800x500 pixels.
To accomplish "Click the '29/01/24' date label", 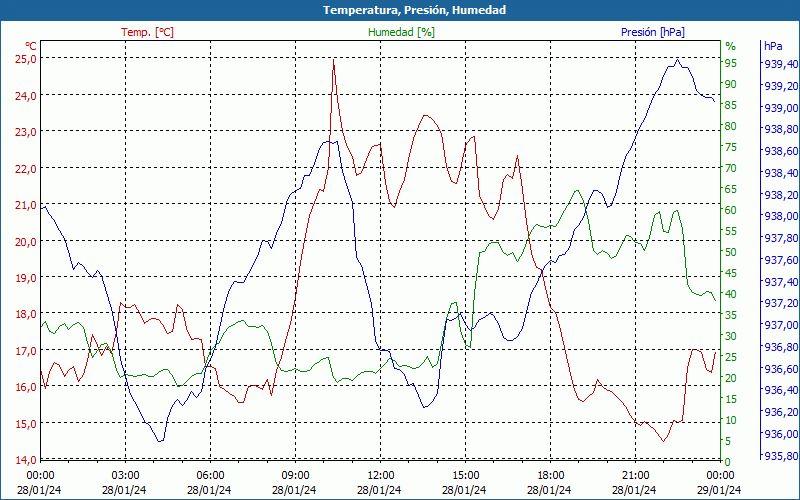I will click(719, 490).
